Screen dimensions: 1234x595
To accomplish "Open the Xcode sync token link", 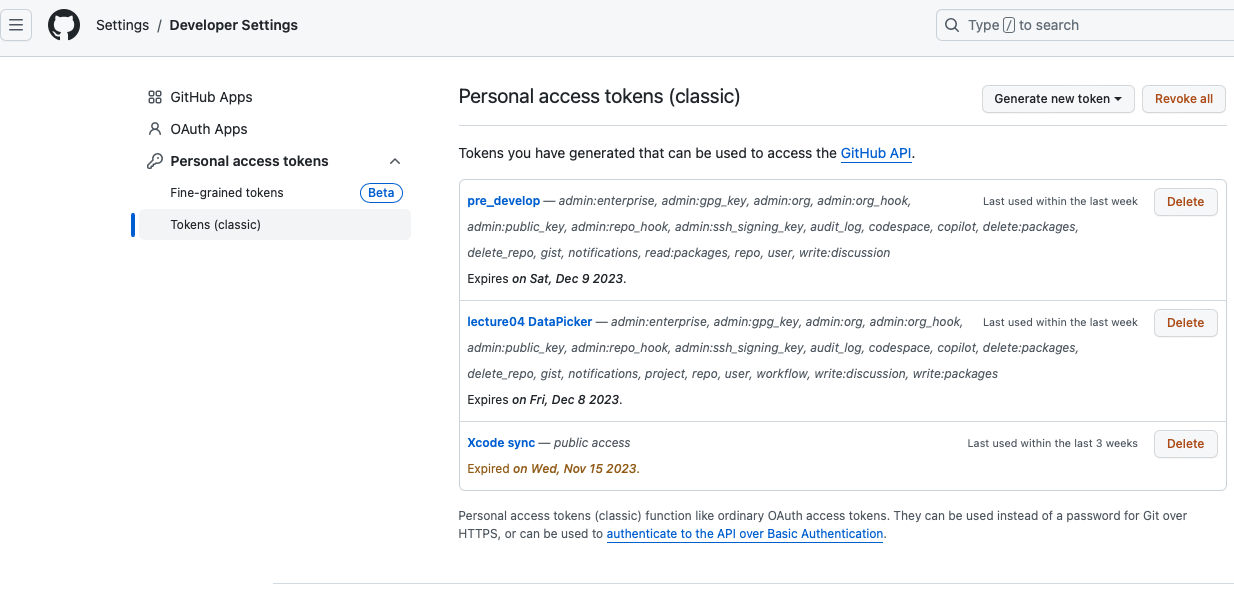I will pos(501,443).
